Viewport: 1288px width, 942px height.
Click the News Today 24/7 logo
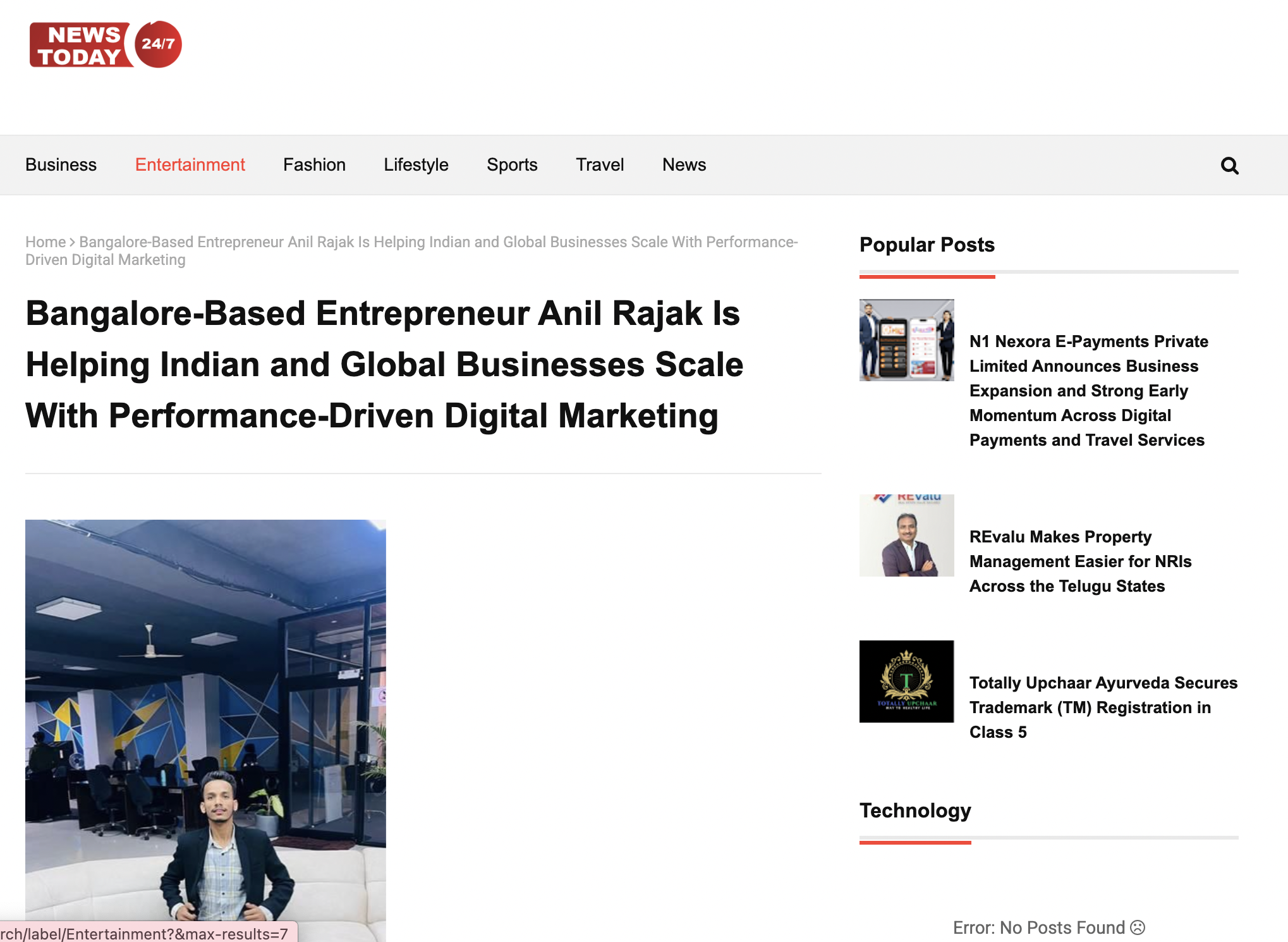[x=106, y=44]
